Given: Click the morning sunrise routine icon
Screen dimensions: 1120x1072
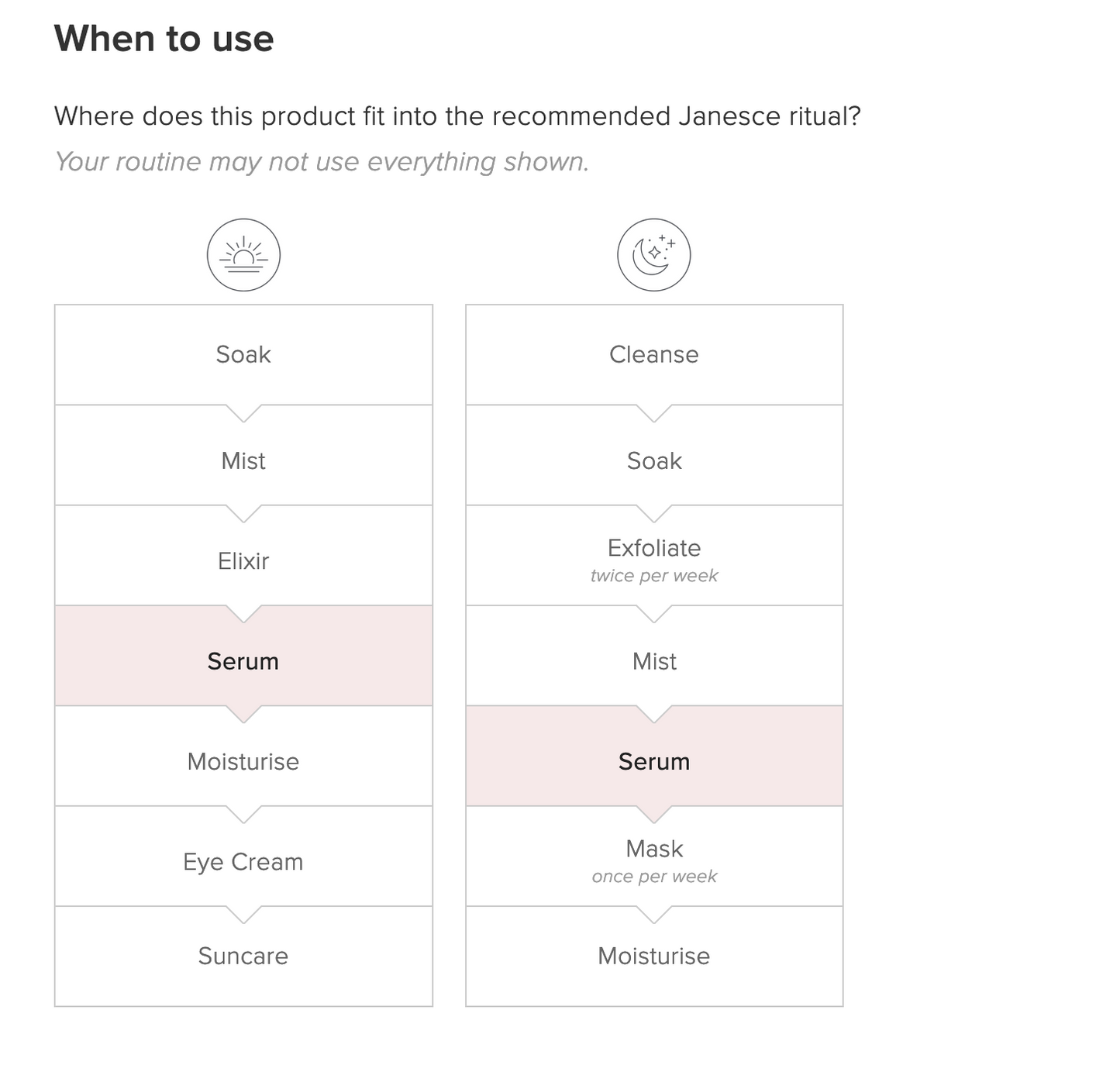Looking at the screenshot, I should pos(243,255).
